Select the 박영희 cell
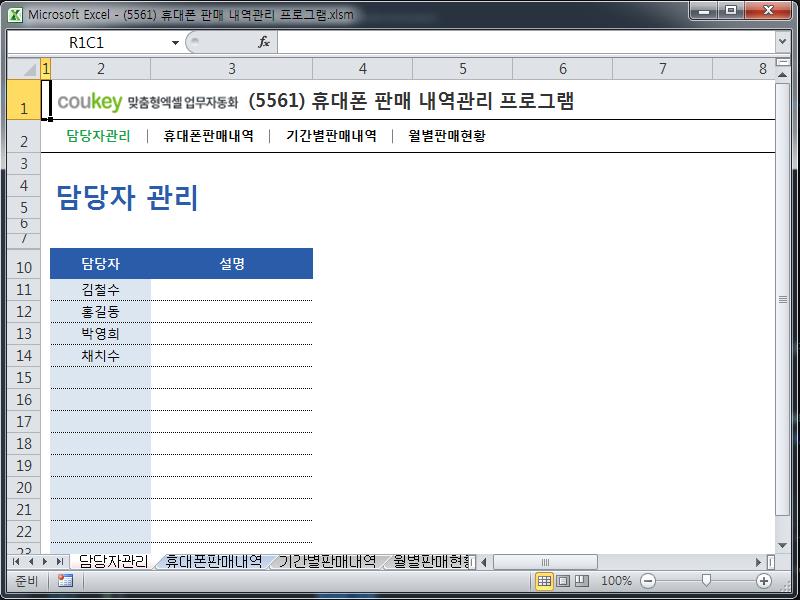800x600 pixels. click(101, 334)
